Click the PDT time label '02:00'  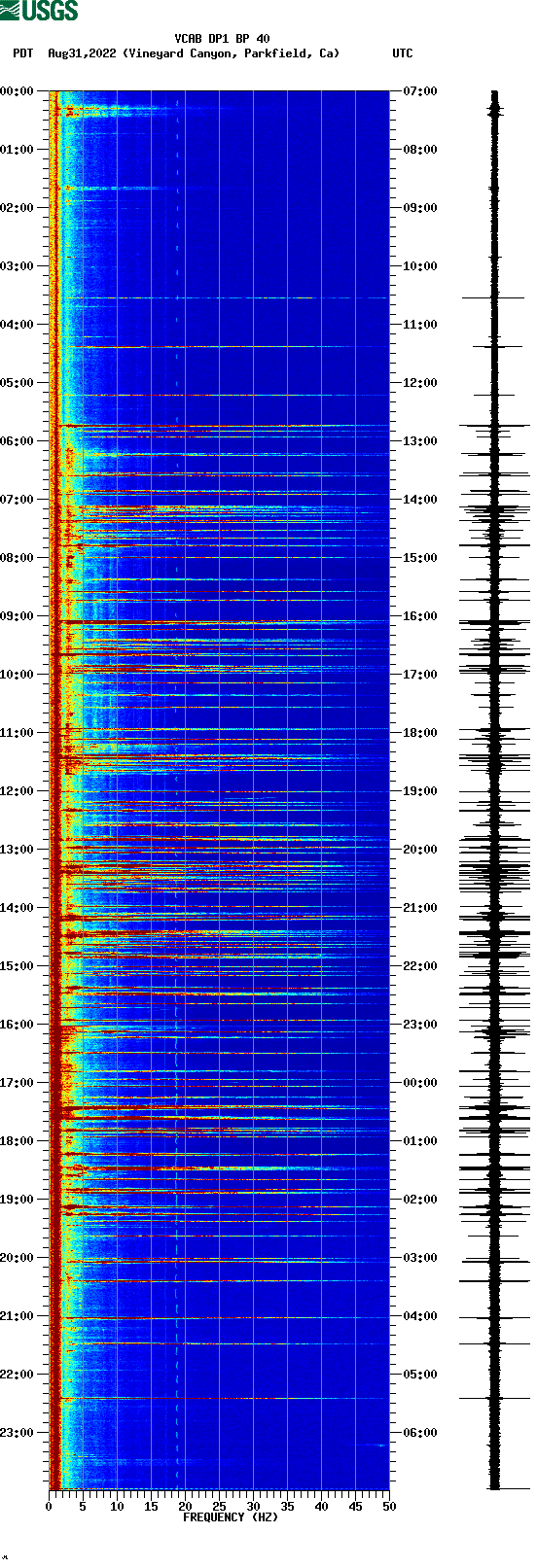tap(17, 208)
